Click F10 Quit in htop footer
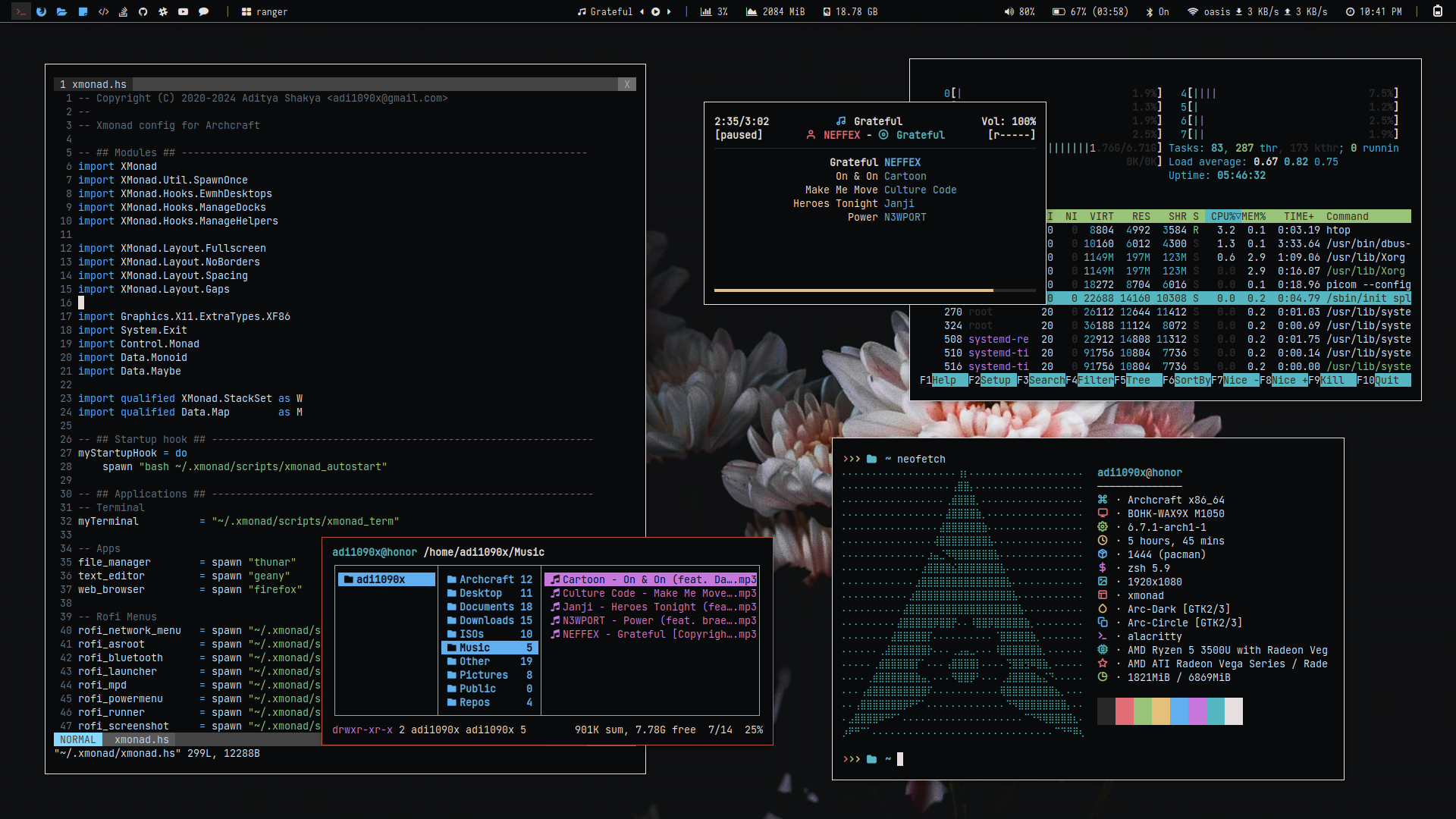The height and width of the screenshot is (819, 1456). pos(1386,380)
